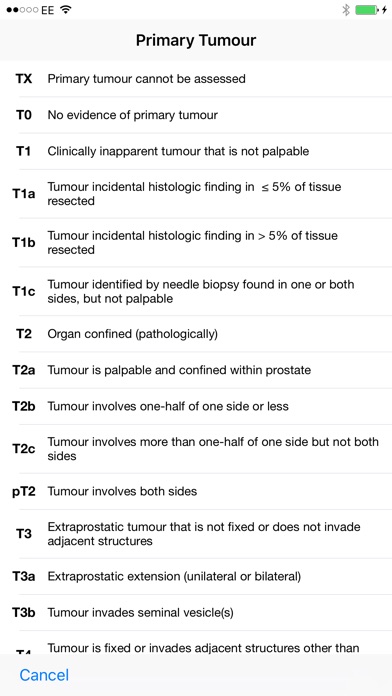Choose pT2 tumour involves both sides
392x696 pixels.
coord(196,491)
